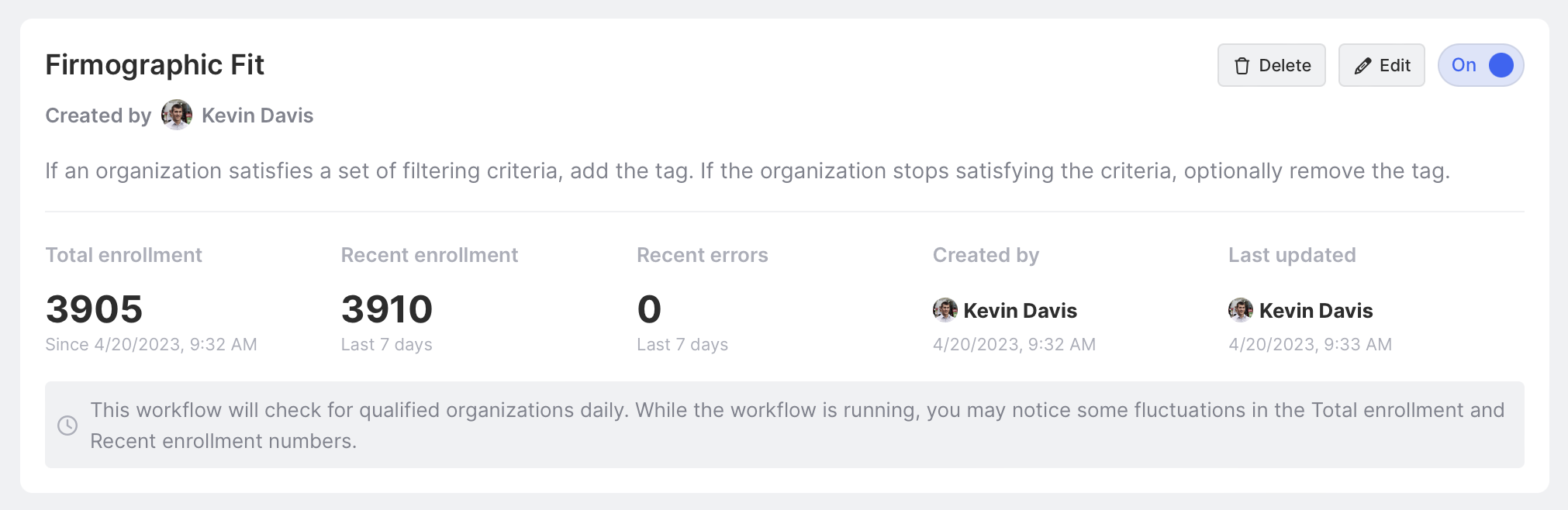Click the Last updated timestamp 9:33 AM

tap(1310, 344)
